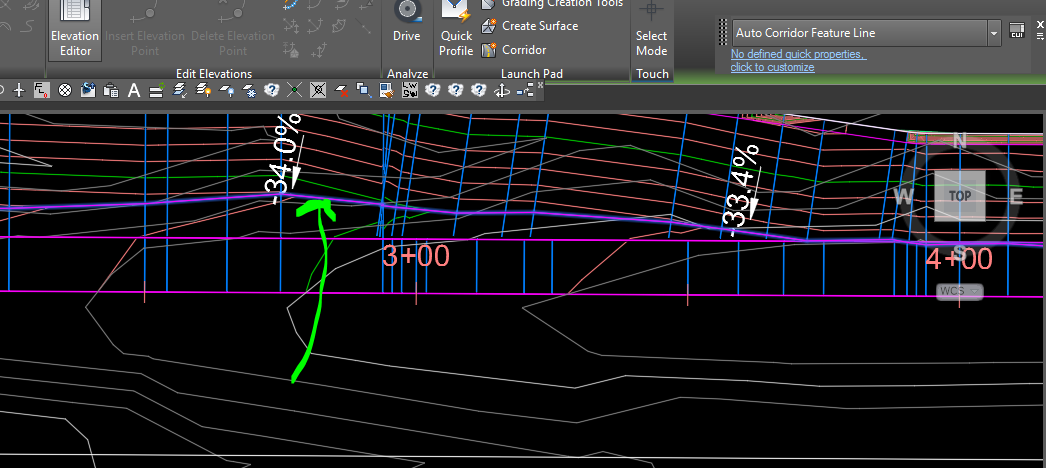Click Insert Elevation Point tool
Viewport: 1046px width, 468px height.
click(x=145, y=29)
